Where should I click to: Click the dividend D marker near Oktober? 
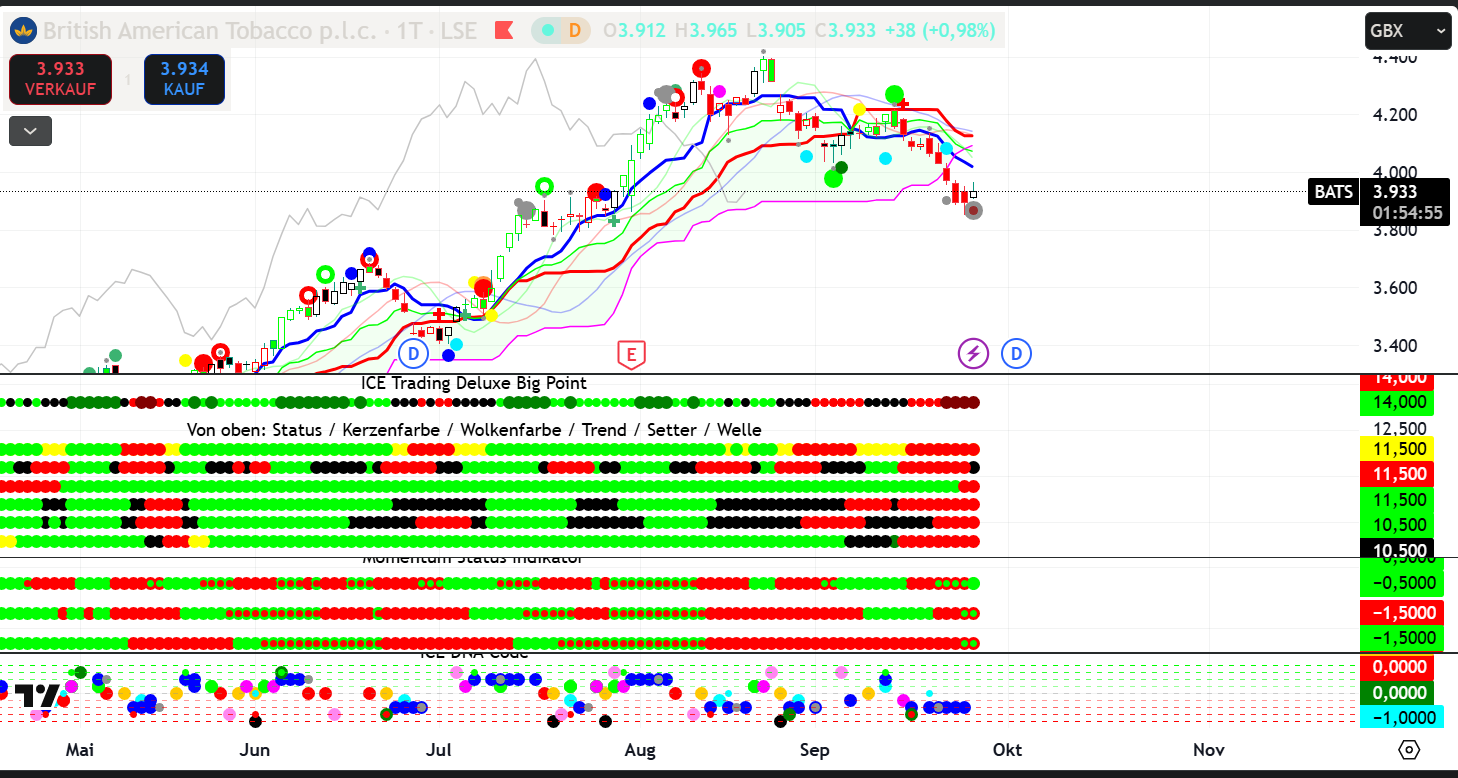(1017, 353)
